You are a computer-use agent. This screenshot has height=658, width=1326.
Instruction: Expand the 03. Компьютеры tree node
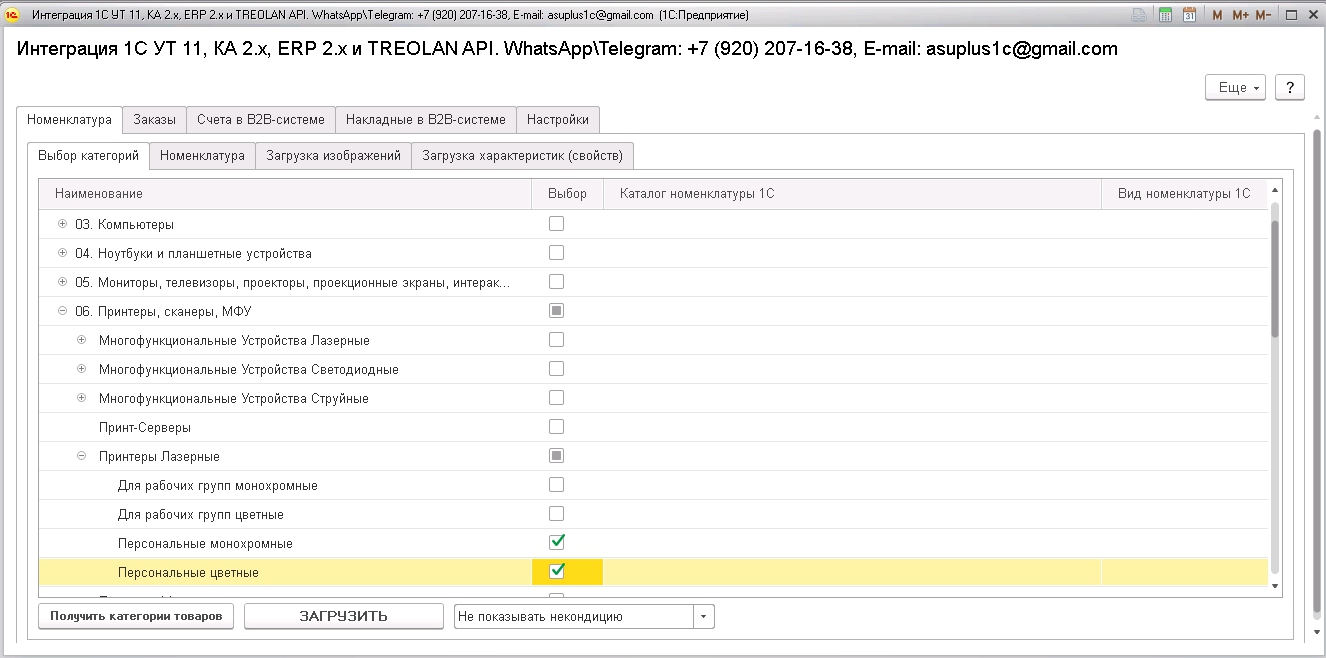tap(63, 224)
